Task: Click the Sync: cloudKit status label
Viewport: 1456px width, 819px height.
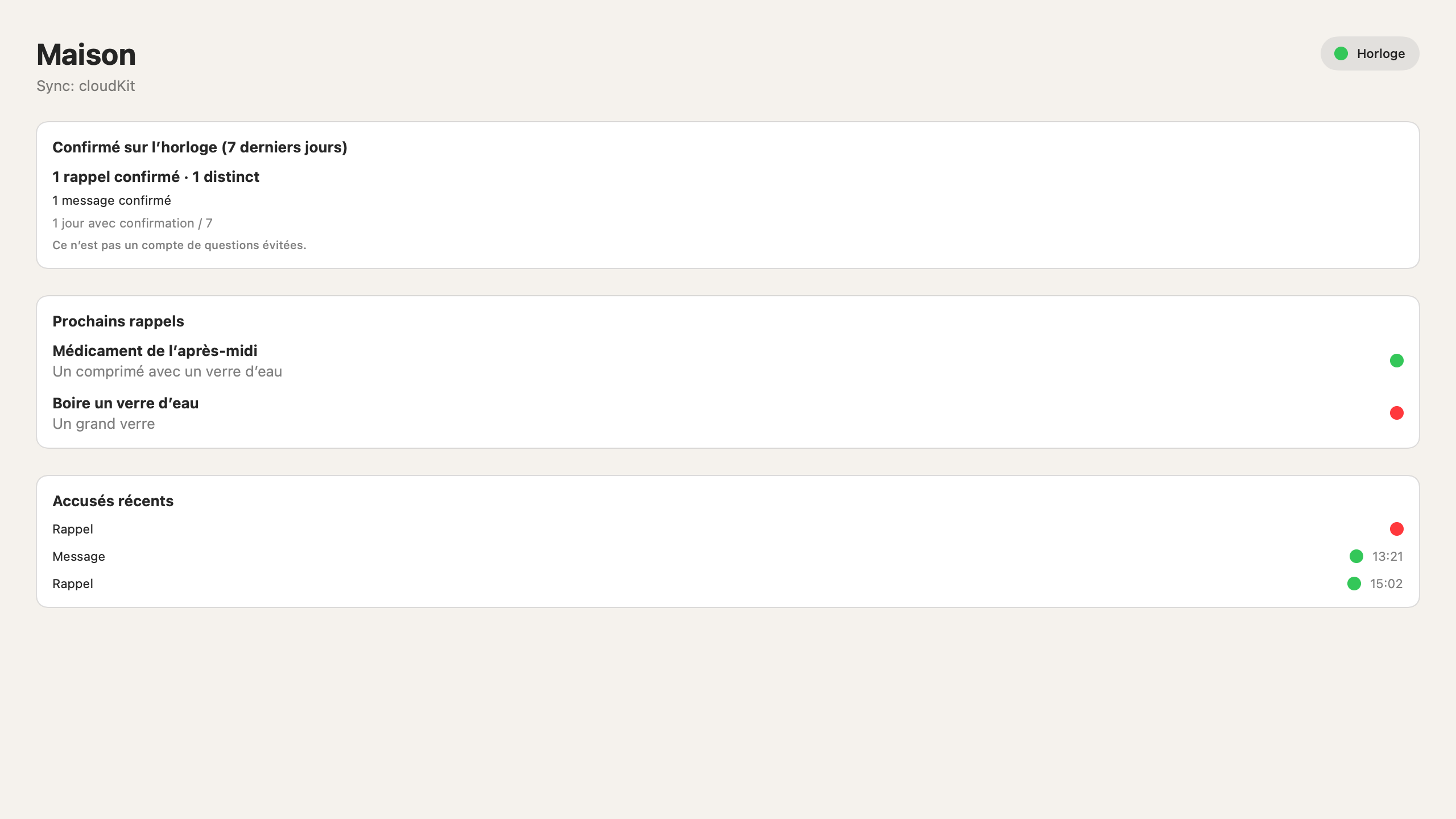Action: pyautogui.click(x=86, y=86)
